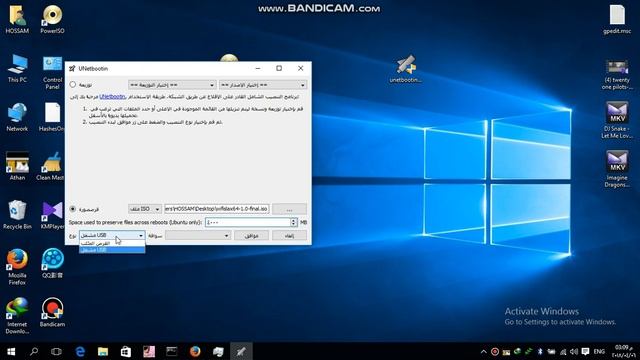Open the ISO file type dropdown

tap(144, 209)
